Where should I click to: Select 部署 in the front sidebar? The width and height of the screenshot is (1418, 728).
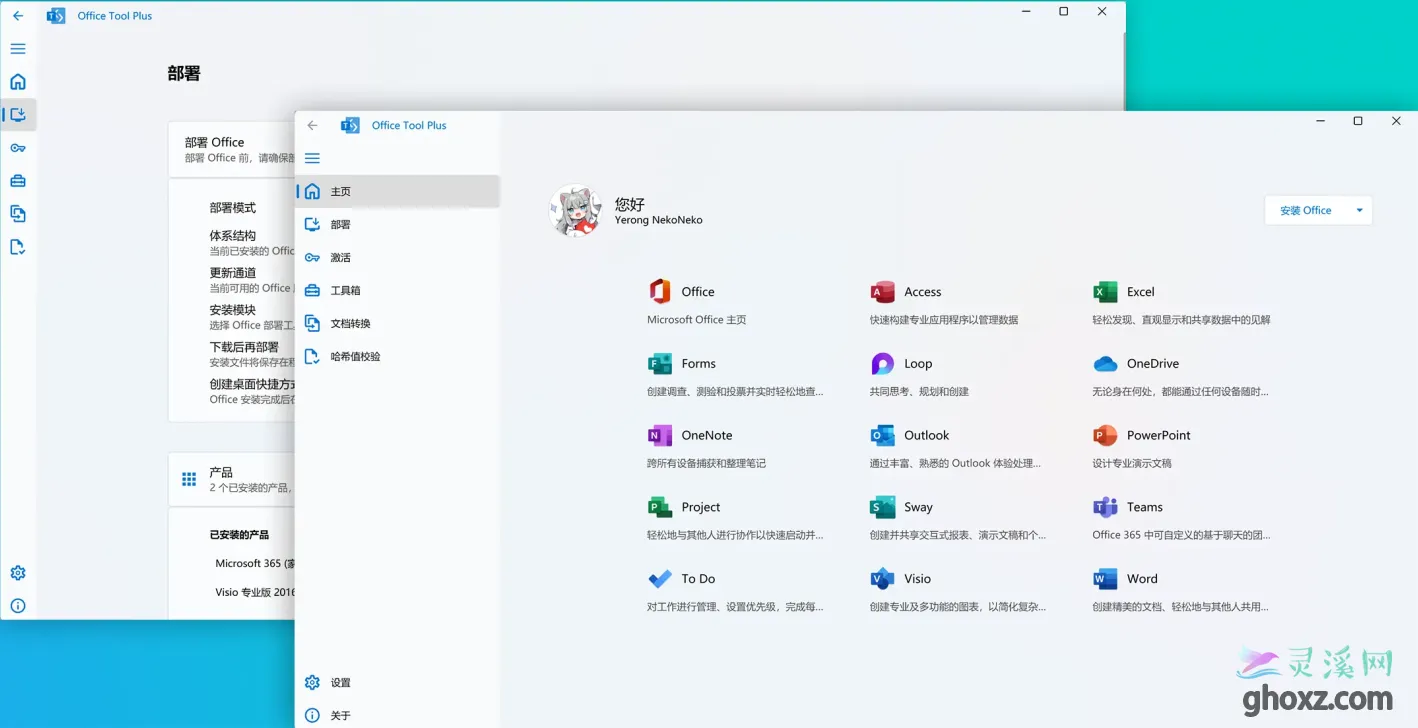398,224
